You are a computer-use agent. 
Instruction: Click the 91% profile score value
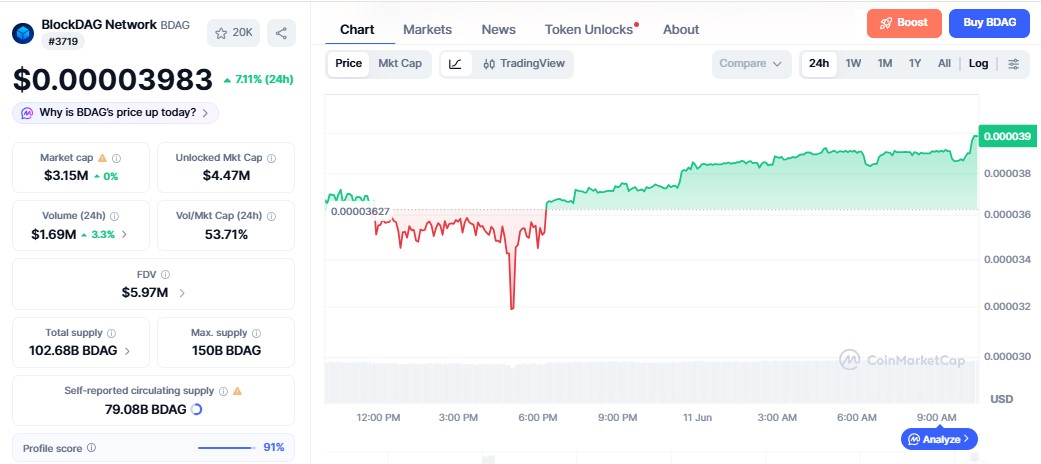click(274, 447)
